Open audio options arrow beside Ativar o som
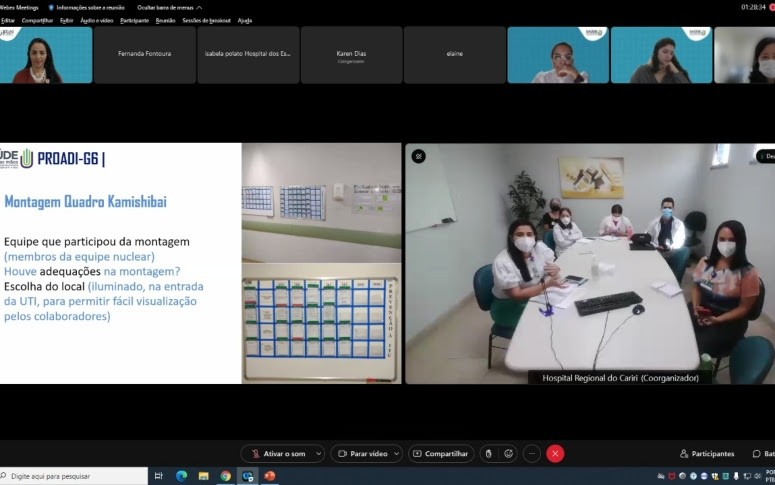The width and height of the screenshot is (775, 485). click(319, 453)
